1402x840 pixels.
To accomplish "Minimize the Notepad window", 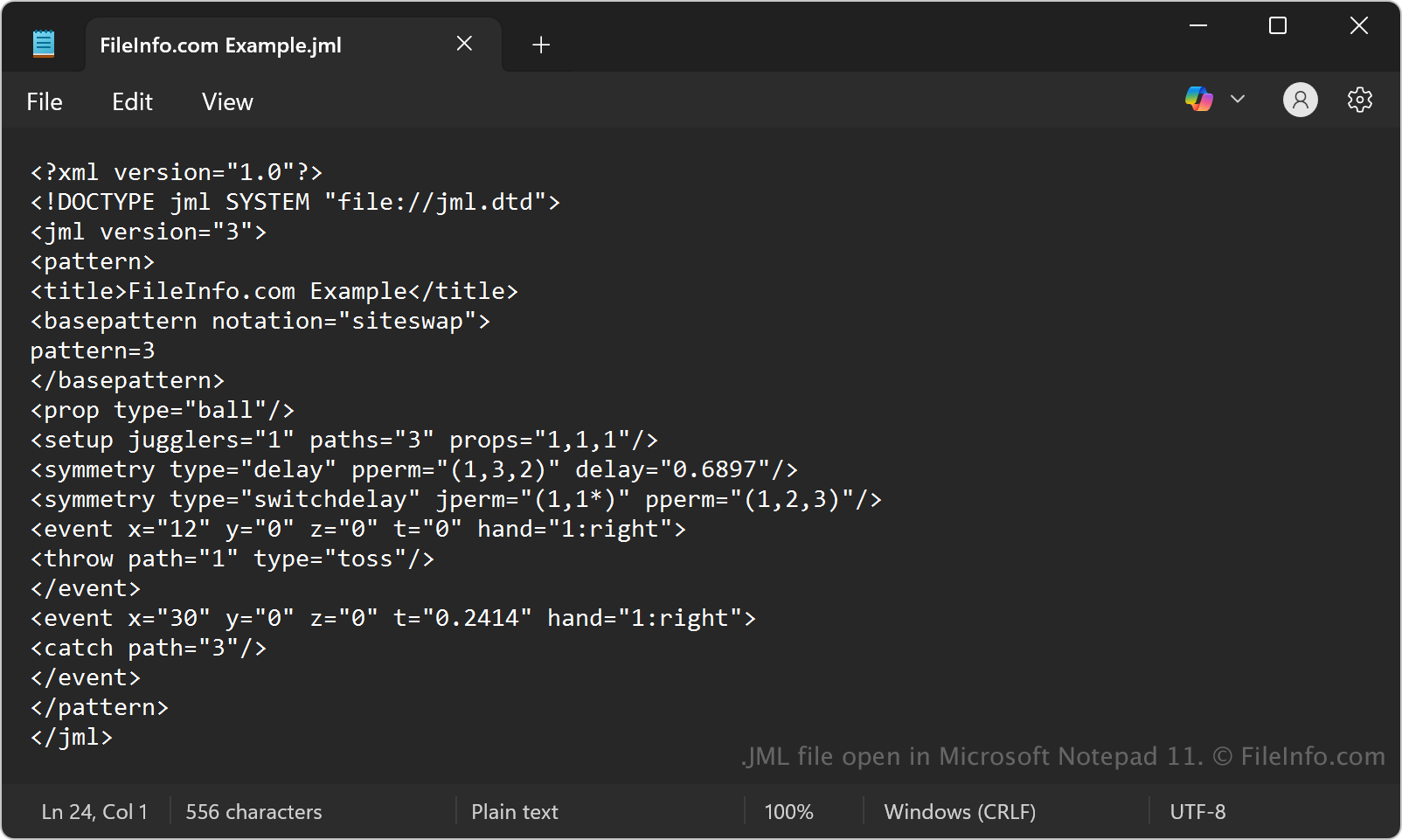I will coord(1198,26).
